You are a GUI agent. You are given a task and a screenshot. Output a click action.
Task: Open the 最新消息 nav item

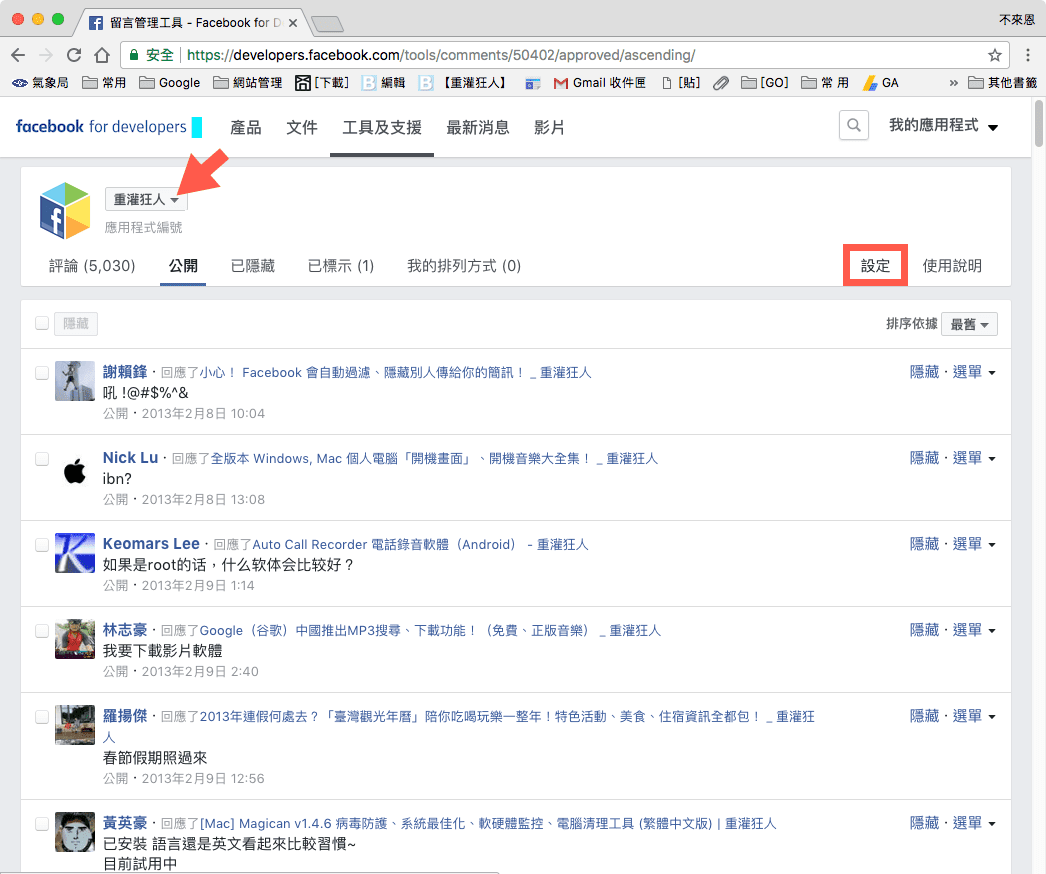(478, 127)
